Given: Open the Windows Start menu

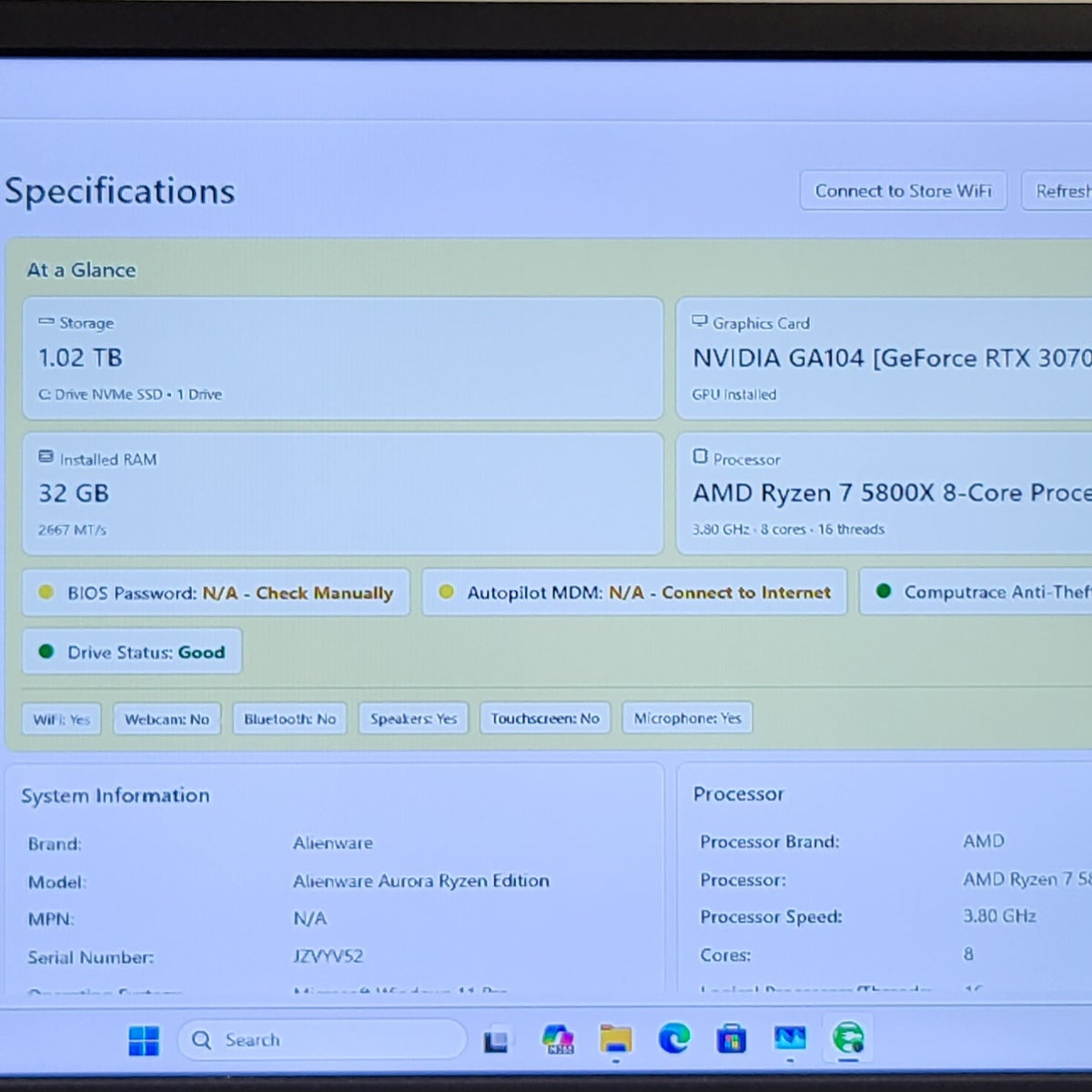Looking at the screenshot, I should pyautogui.click(x=144, y=1040).
